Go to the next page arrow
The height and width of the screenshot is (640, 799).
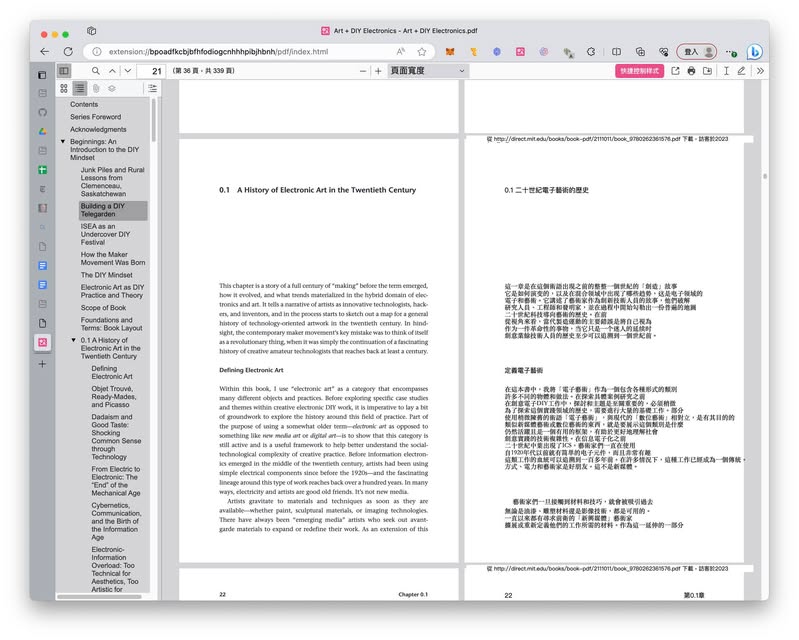(x=127, y=71)
